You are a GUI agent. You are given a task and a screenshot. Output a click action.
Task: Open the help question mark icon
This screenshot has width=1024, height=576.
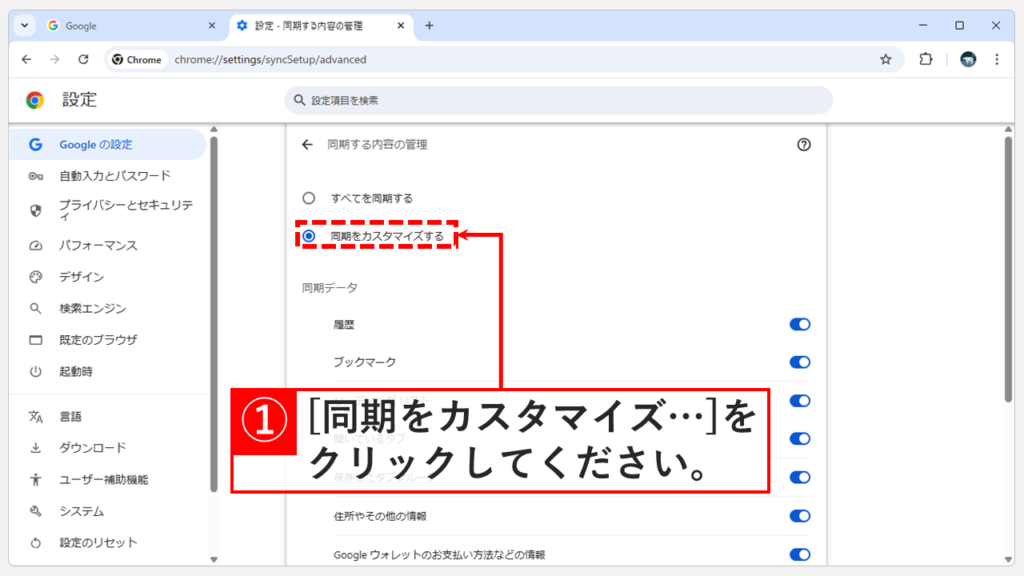(805, 143)
